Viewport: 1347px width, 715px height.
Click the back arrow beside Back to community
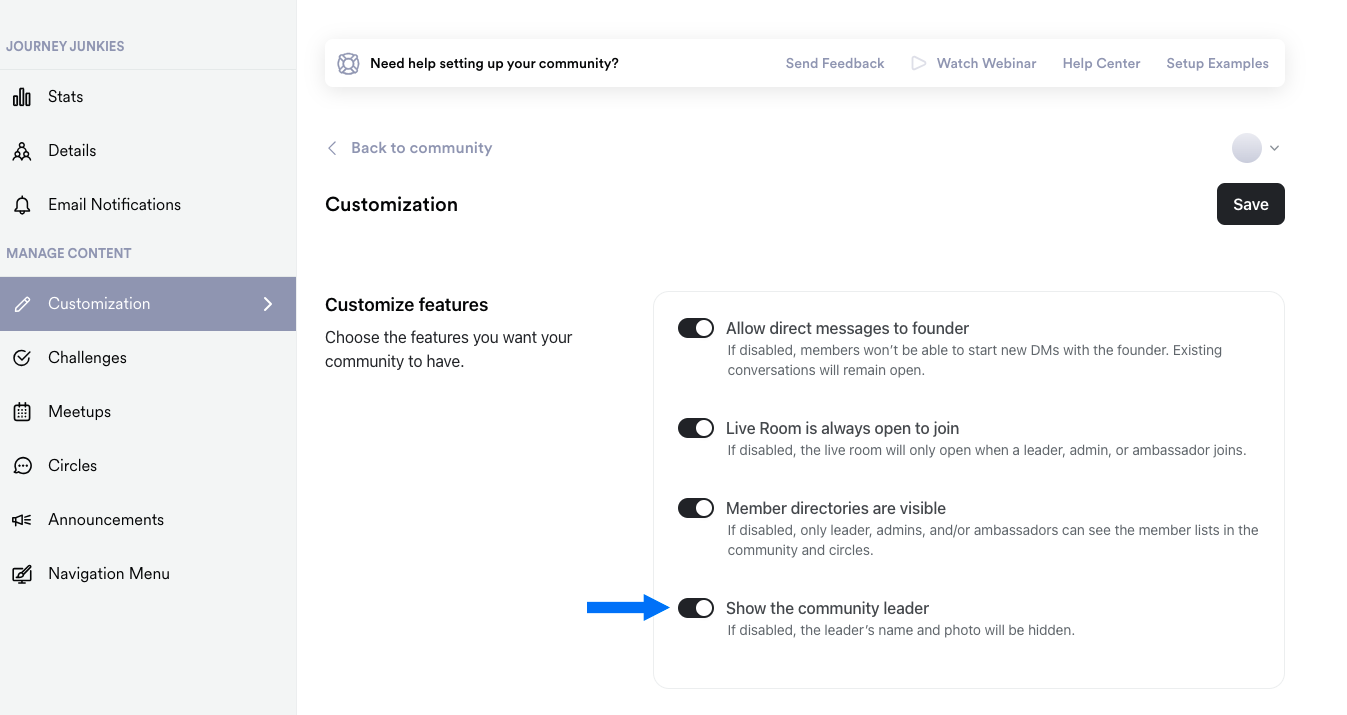332,148
